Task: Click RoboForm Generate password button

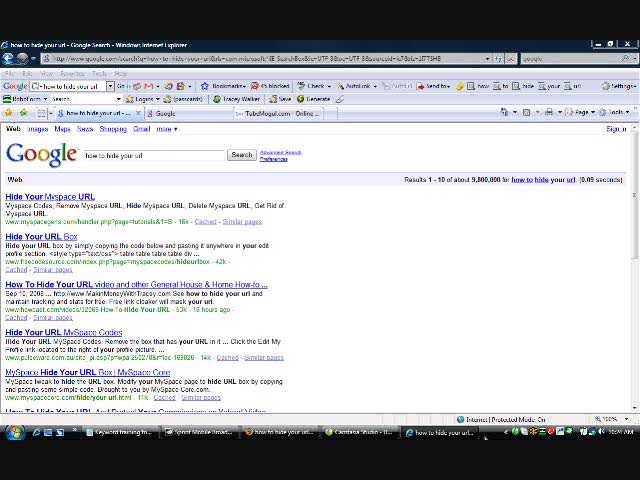Action: tap(313, 99)
